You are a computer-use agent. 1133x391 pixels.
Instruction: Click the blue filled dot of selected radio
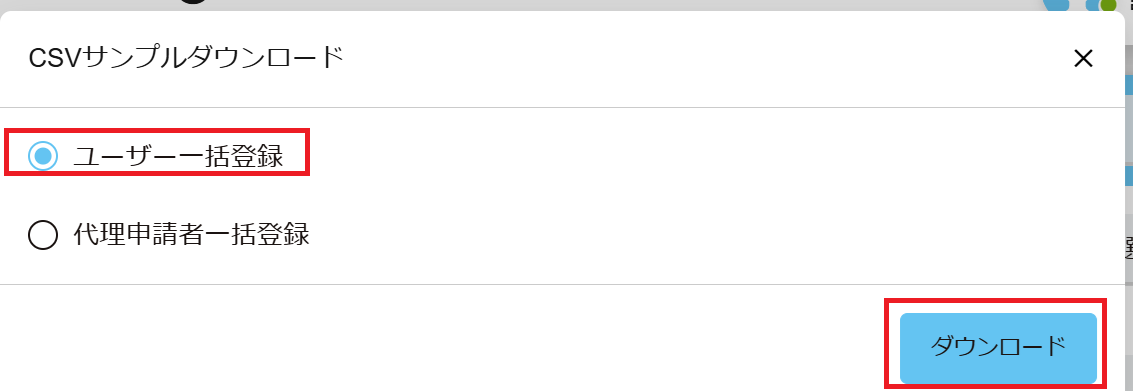point(43,156)
